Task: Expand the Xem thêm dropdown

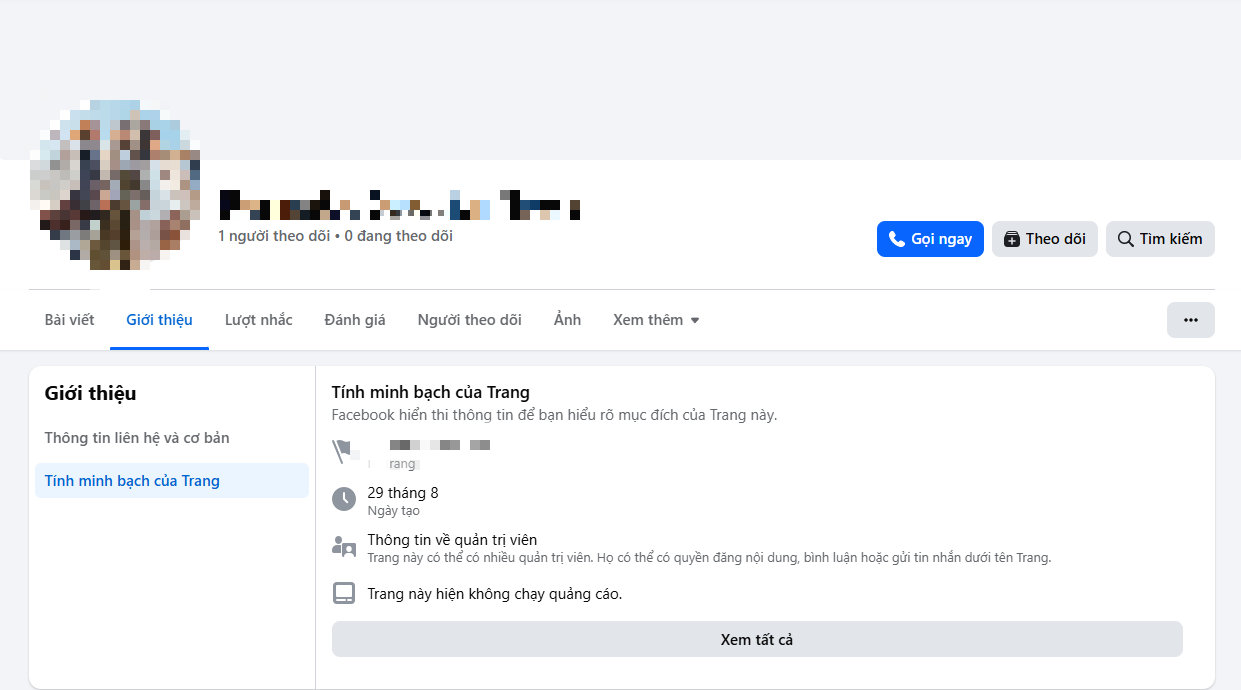Action: pos(656,320)
